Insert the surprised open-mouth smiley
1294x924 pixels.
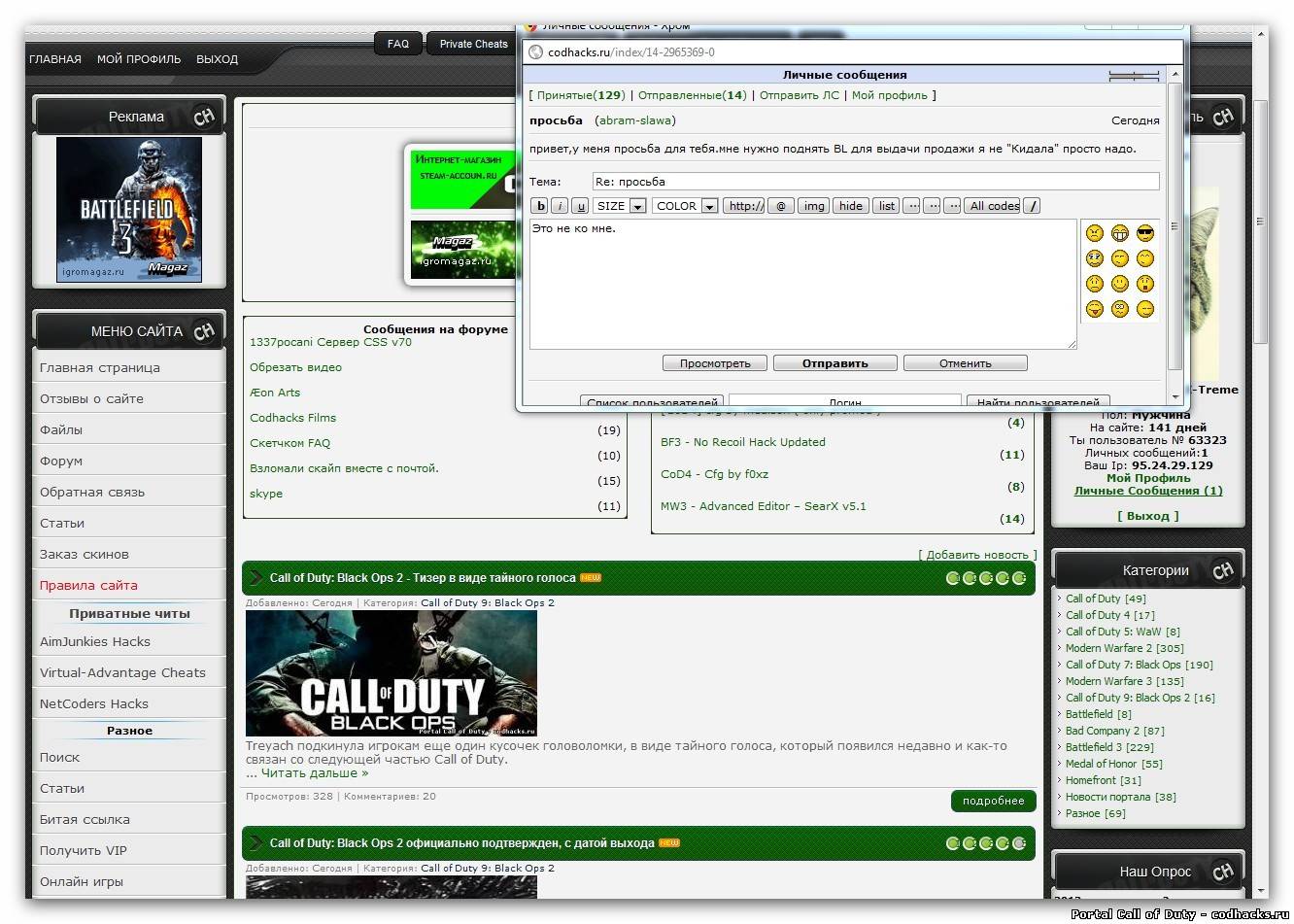[x=1145, y=284]
